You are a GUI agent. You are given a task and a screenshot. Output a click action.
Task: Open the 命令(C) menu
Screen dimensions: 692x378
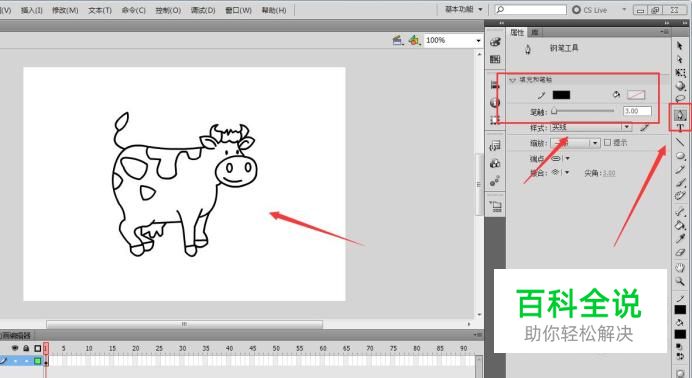point(134,10)
